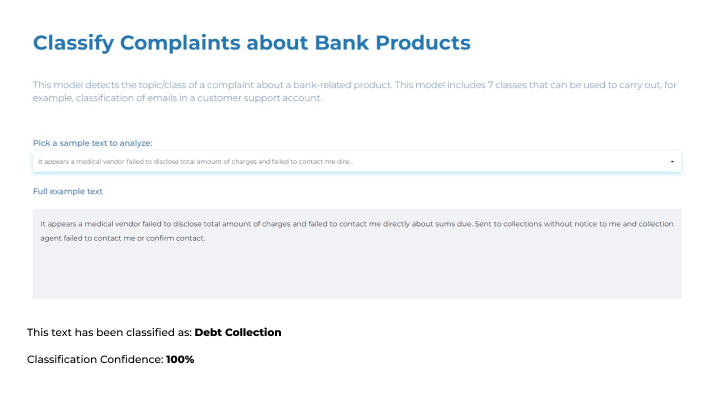Click the 'medical vendor' words in full example text
The width and height of the screenshot is (710, 395).
pos(112,224)
